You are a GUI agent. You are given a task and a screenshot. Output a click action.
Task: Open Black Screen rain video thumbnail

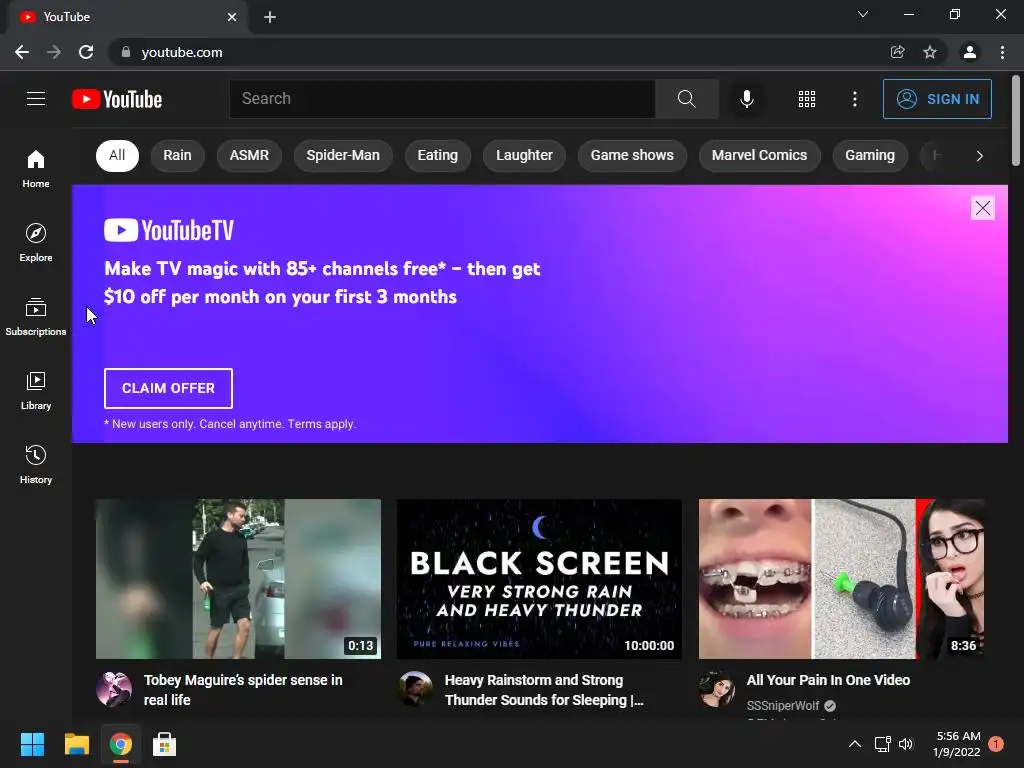coord(539,579)
